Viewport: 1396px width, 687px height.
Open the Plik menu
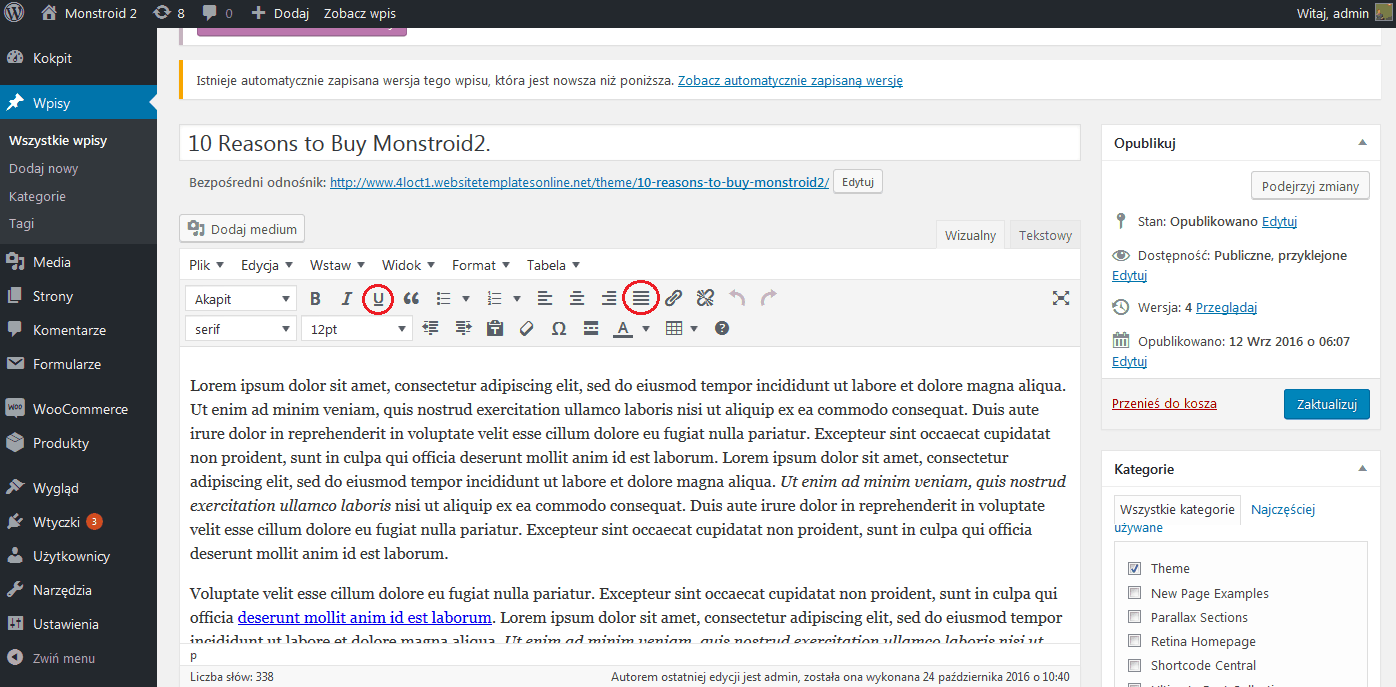point(206,265)
